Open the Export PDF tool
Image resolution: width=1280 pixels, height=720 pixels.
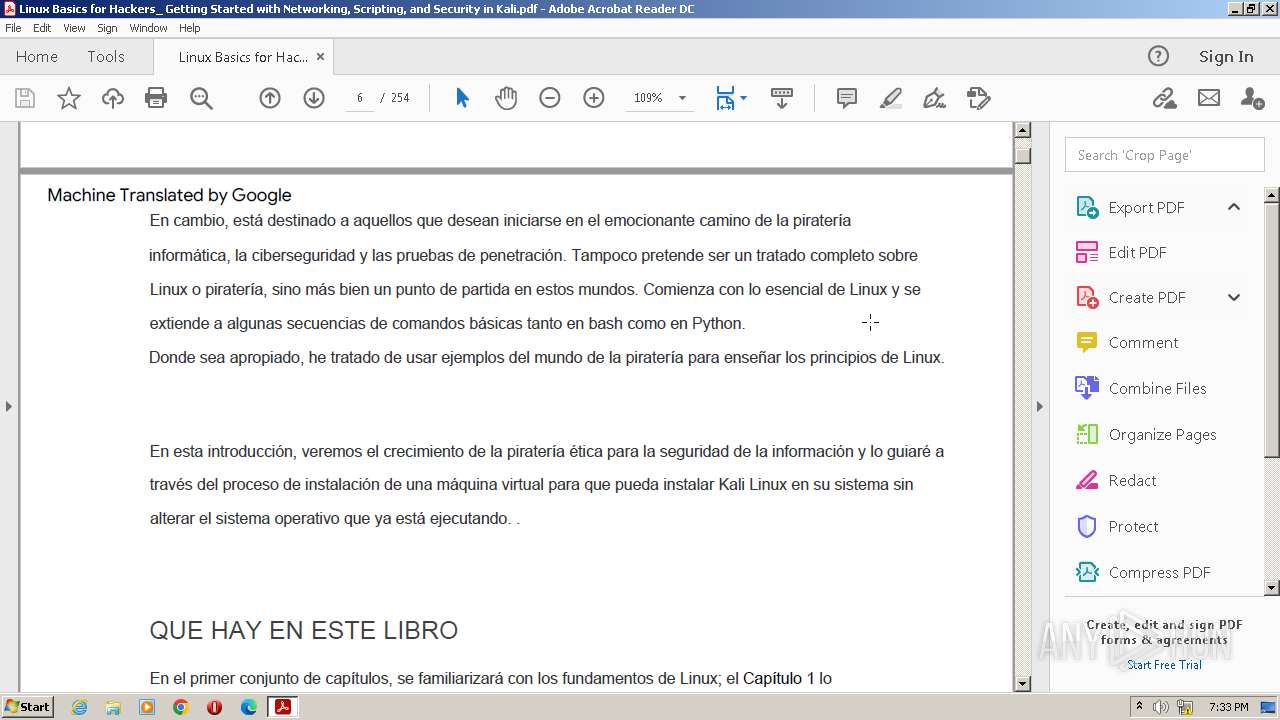[x=1146, y=207]
